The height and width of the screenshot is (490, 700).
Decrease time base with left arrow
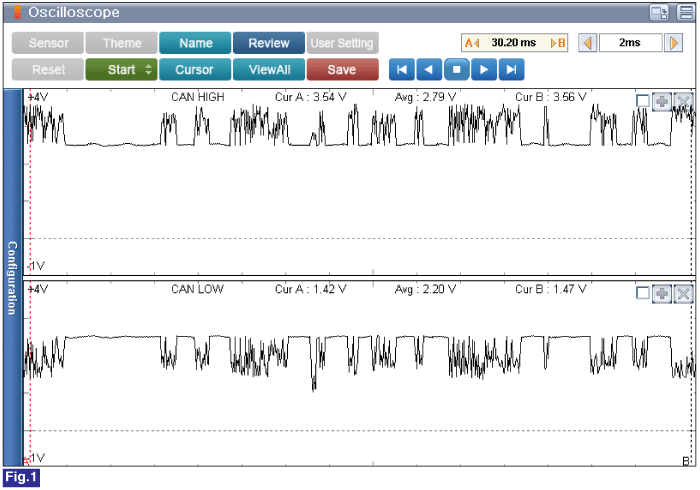pos(588,43)
